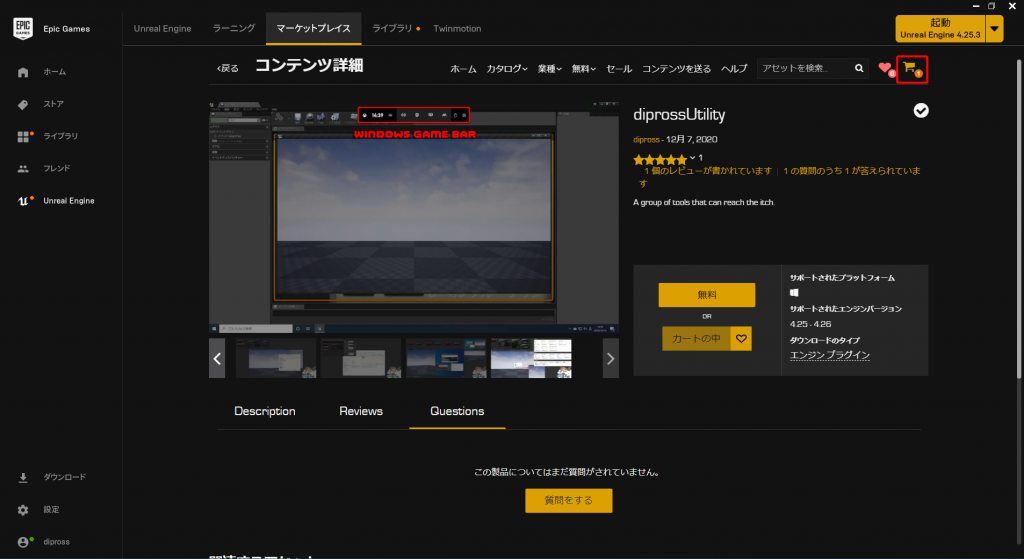
Task: Select the マーケットプレイス tab
Action: click(x=313, y=29)
